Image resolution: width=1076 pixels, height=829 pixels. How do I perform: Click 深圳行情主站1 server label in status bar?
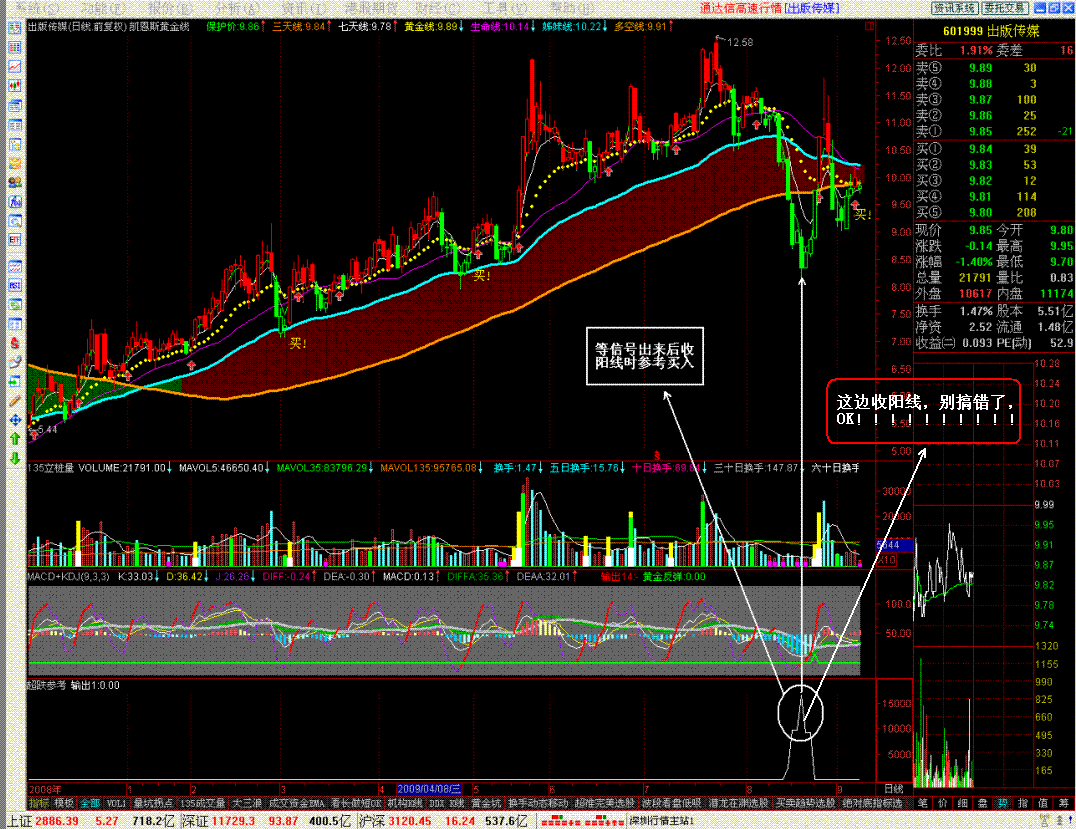coord(662,821)
